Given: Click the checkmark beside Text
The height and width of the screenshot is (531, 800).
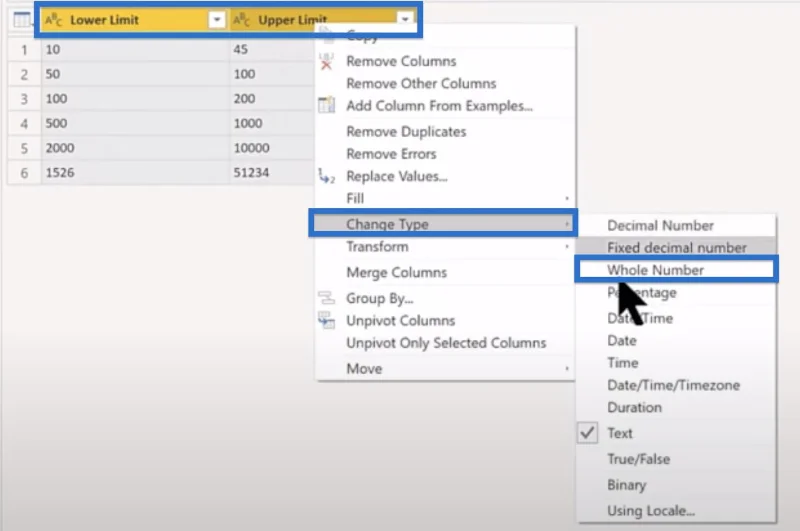Looking at the screenshot, I should [588, 433].
